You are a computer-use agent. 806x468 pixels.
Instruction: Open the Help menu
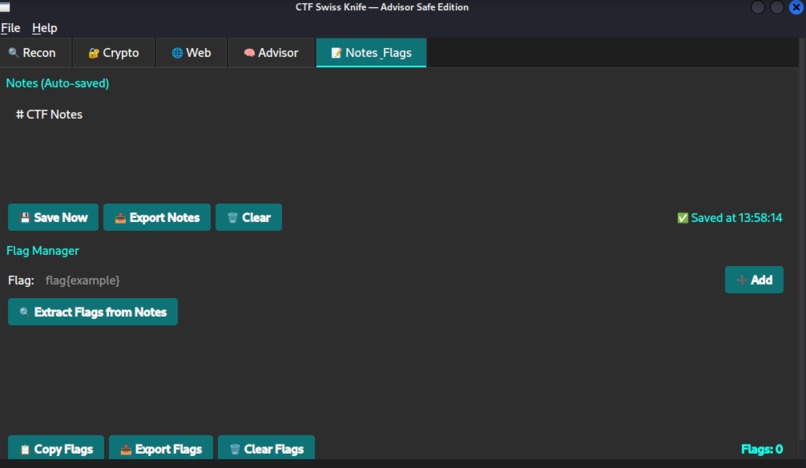click(x=44, y=28)
